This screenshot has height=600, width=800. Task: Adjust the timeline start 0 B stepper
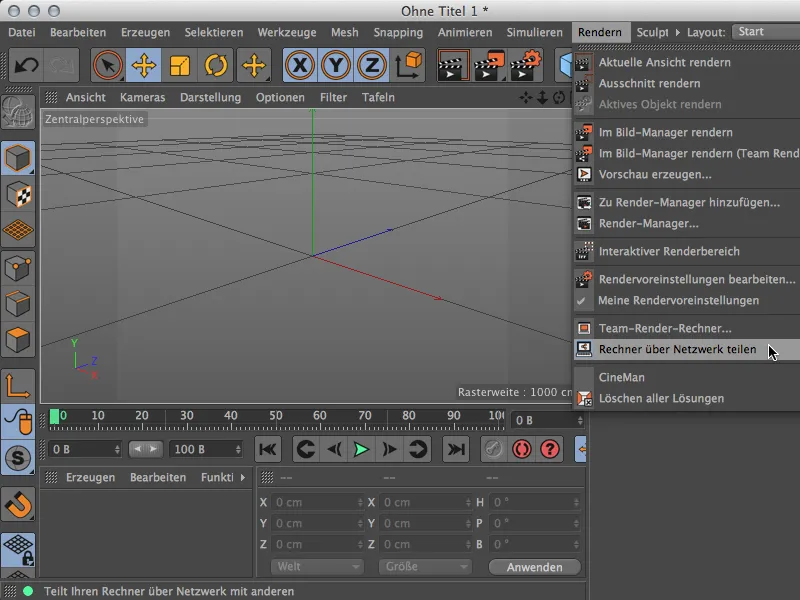click(x=117, y=449)
